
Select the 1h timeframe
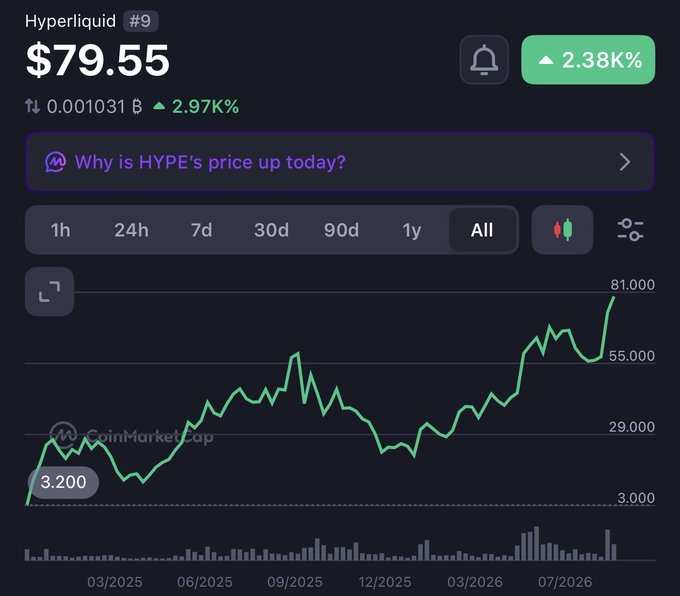(60, 230)
